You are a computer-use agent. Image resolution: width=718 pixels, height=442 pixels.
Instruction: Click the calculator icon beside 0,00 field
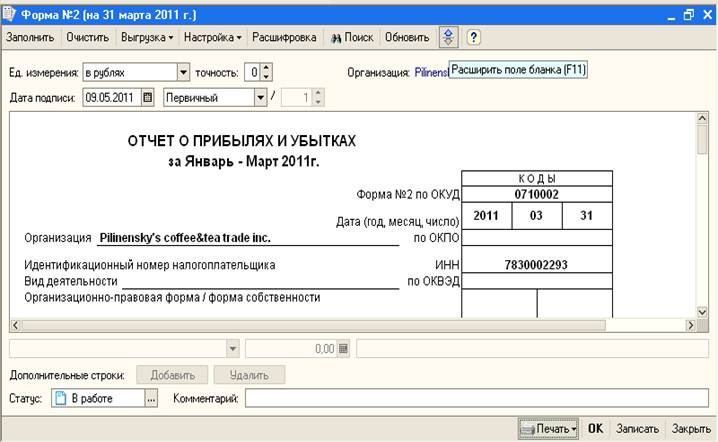[x=343, y=349]
